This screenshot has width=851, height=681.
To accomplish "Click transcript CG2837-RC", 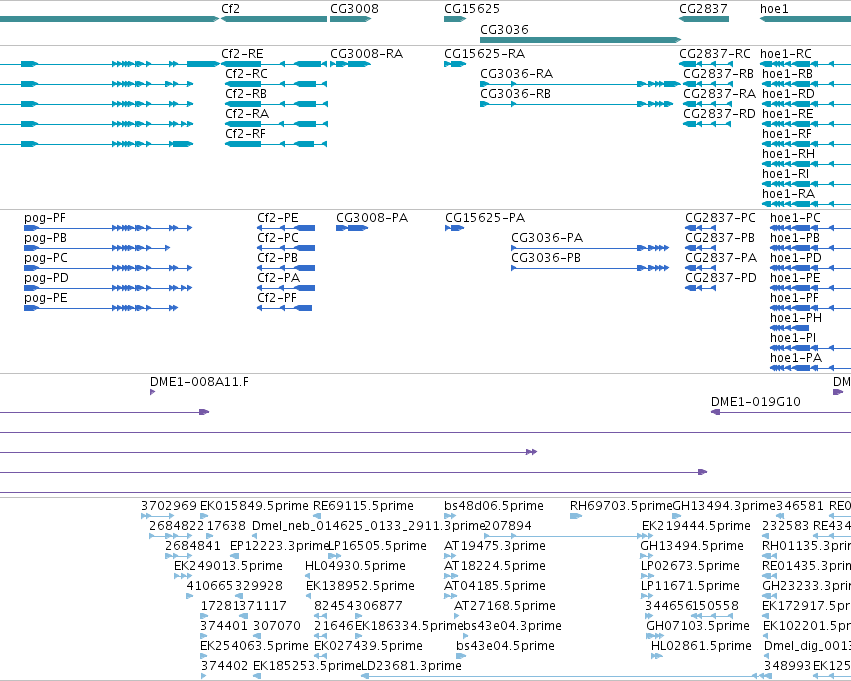I will coord(714,54).
